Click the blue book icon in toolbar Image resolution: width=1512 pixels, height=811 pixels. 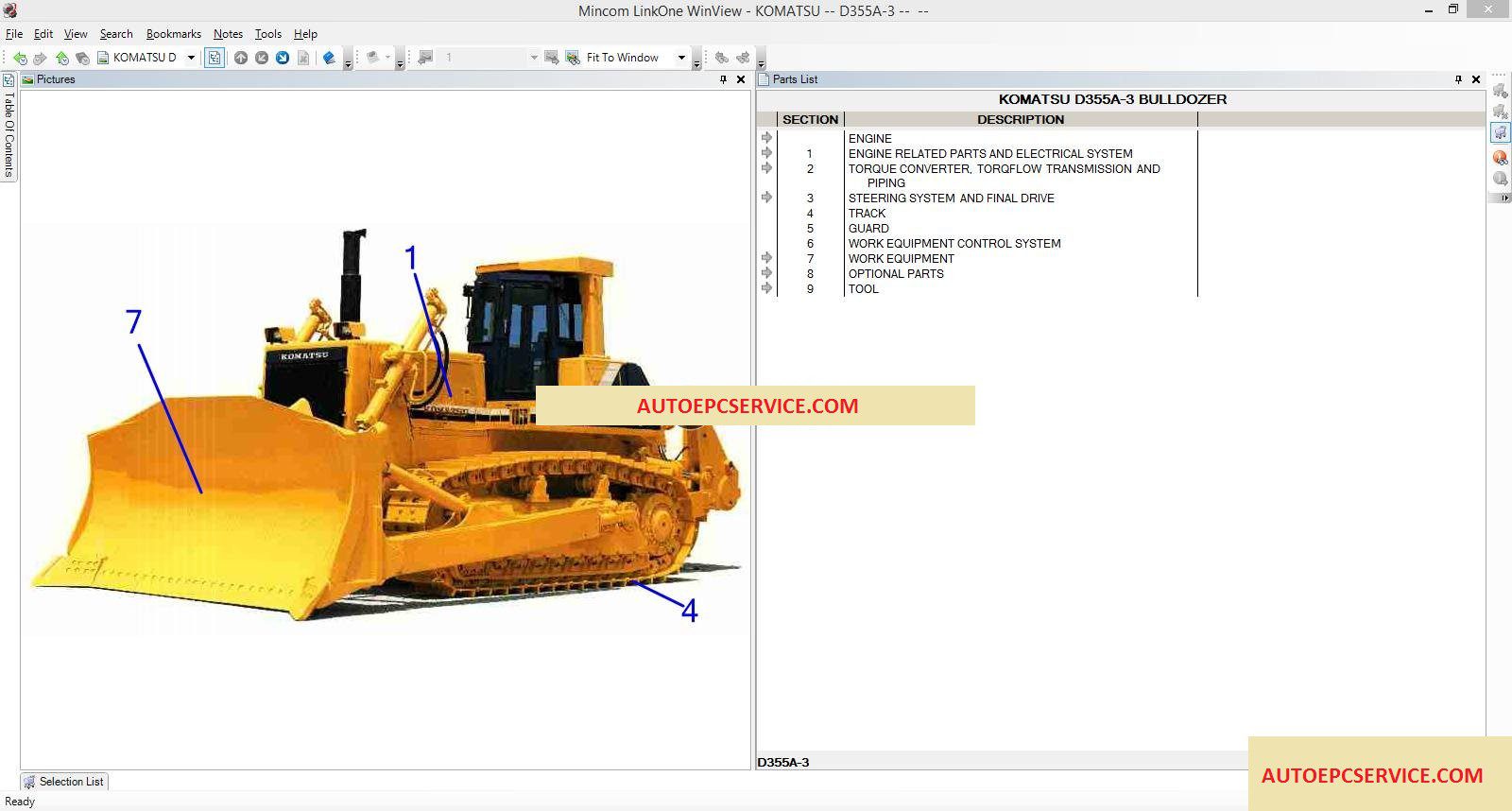pos(329,58)
